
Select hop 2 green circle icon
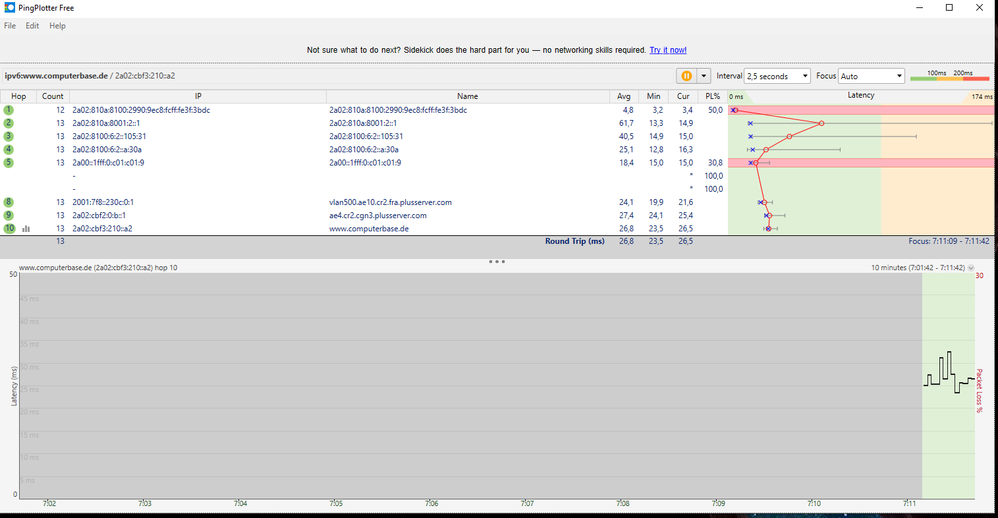[8, 123]
